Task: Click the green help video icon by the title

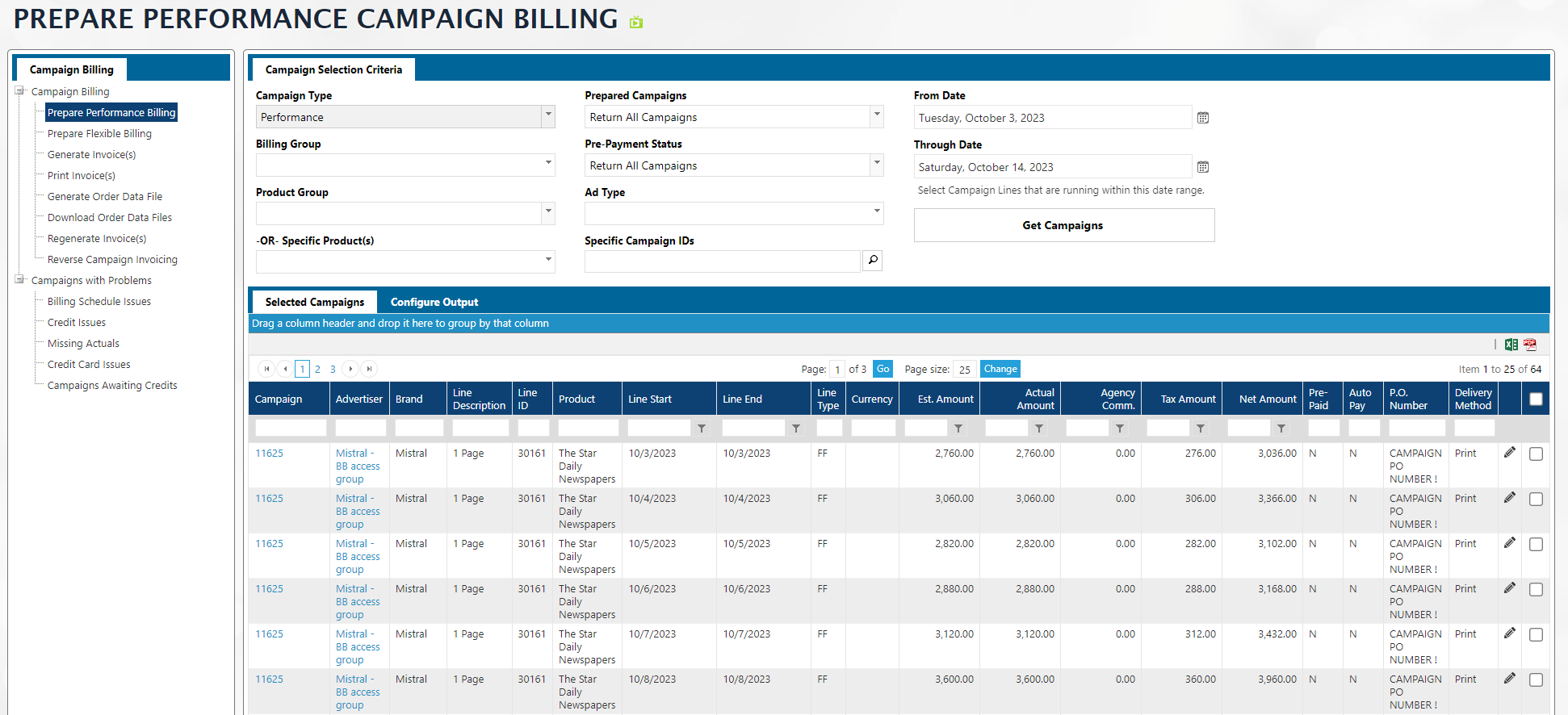Action: click(636, 22)
